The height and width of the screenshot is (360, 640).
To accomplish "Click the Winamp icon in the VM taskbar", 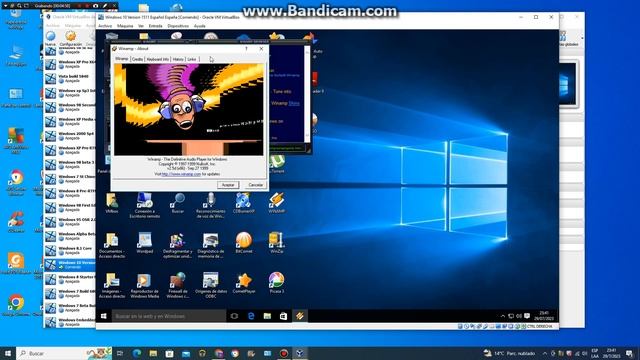I will click(300, 316).
